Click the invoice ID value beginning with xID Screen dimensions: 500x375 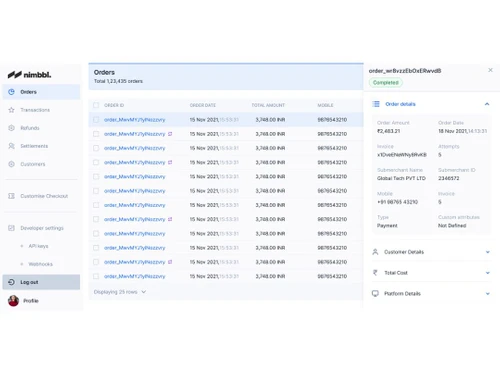coord(402,155)
